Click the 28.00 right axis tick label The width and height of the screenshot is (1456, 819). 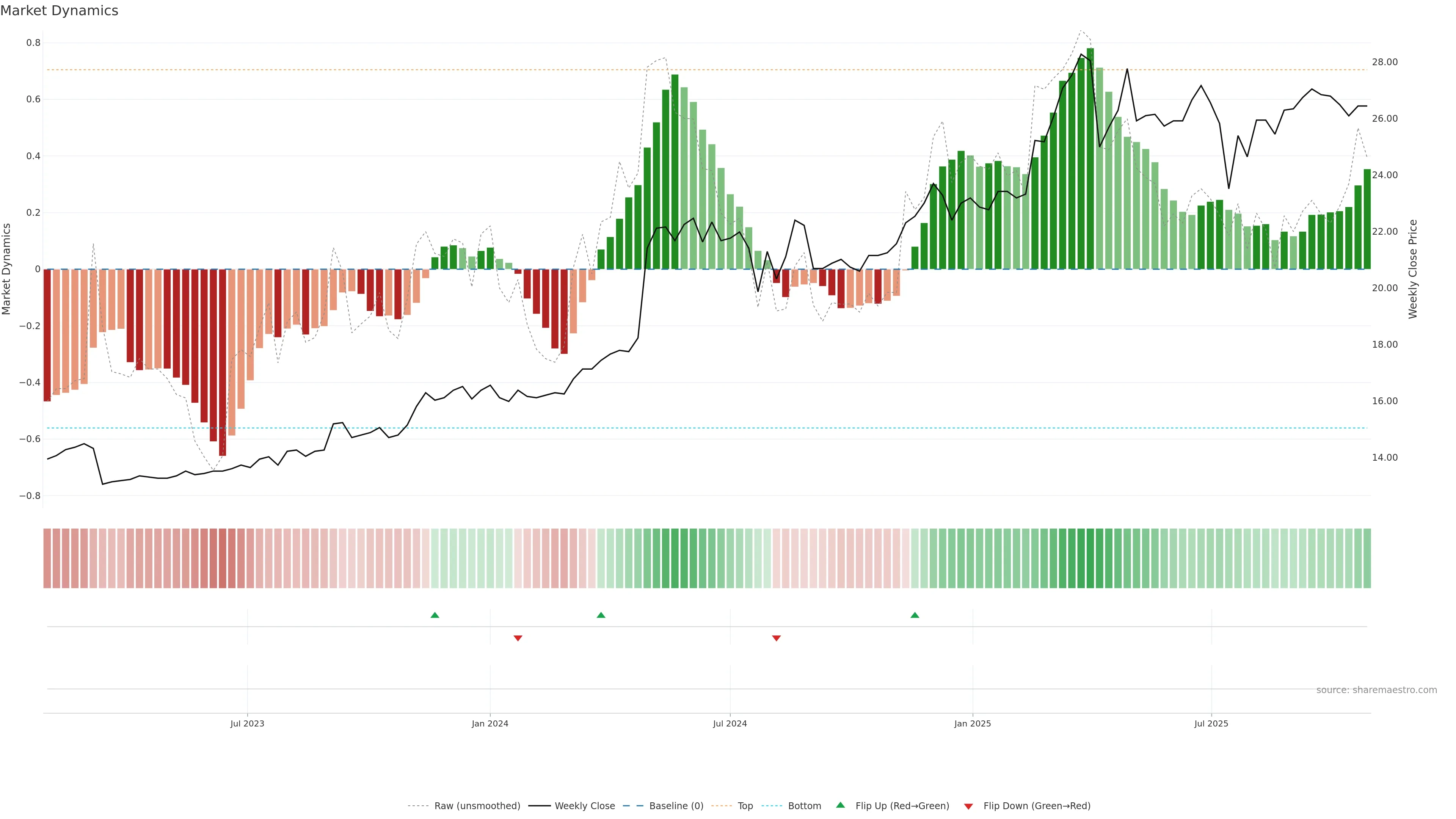tap(1385, 62)
